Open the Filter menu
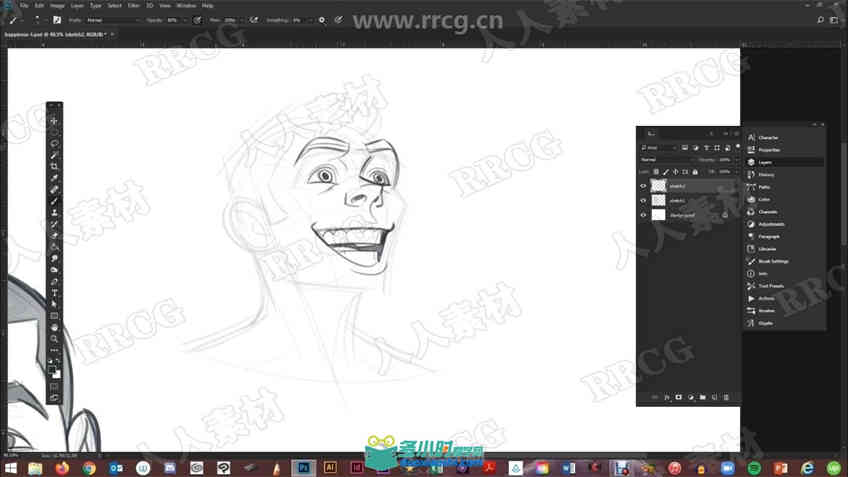This screenshot has width=848, height=477. tap(134, 5)
